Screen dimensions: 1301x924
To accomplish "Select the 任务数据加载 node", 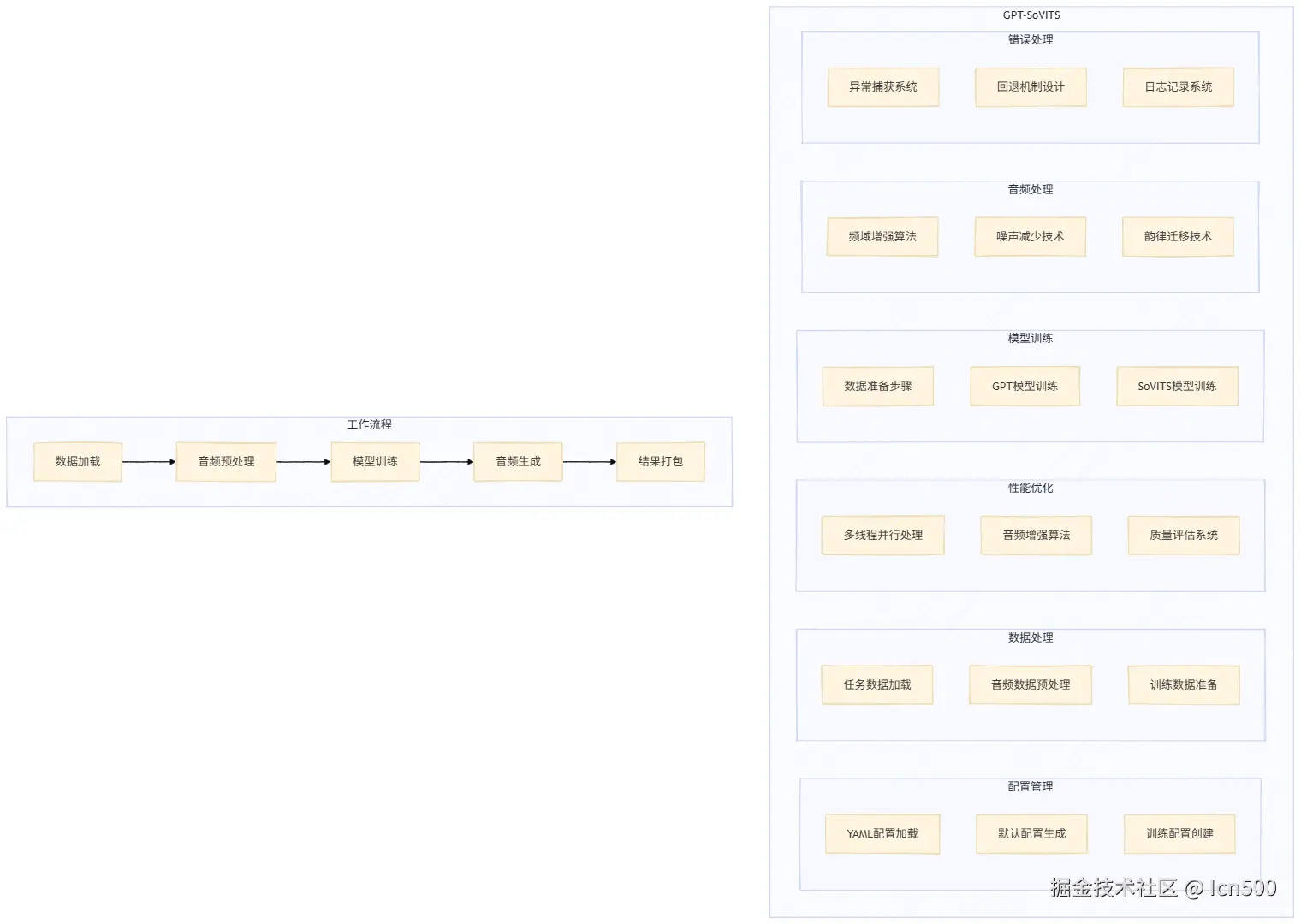I will (877, 685).
